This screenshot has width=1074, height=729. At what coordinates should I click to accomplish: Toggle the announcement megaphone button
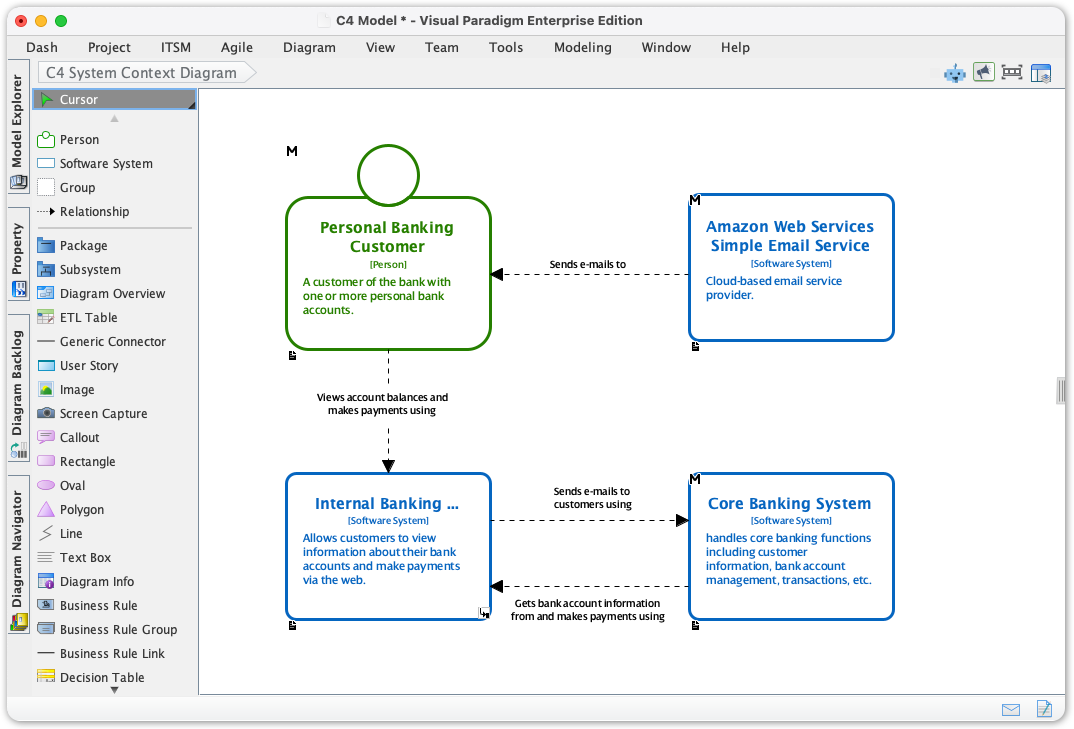(983, 72)
